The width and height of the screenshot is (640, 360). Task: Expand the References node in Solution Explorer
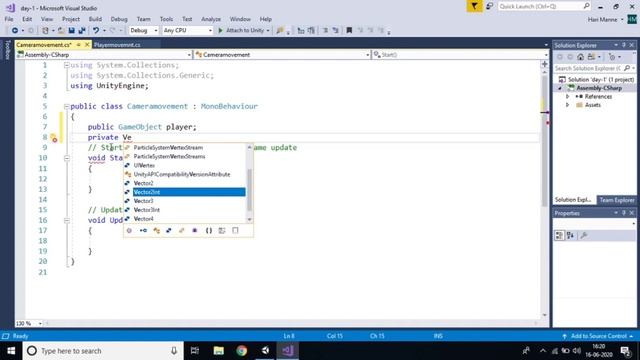click(567, 97)
